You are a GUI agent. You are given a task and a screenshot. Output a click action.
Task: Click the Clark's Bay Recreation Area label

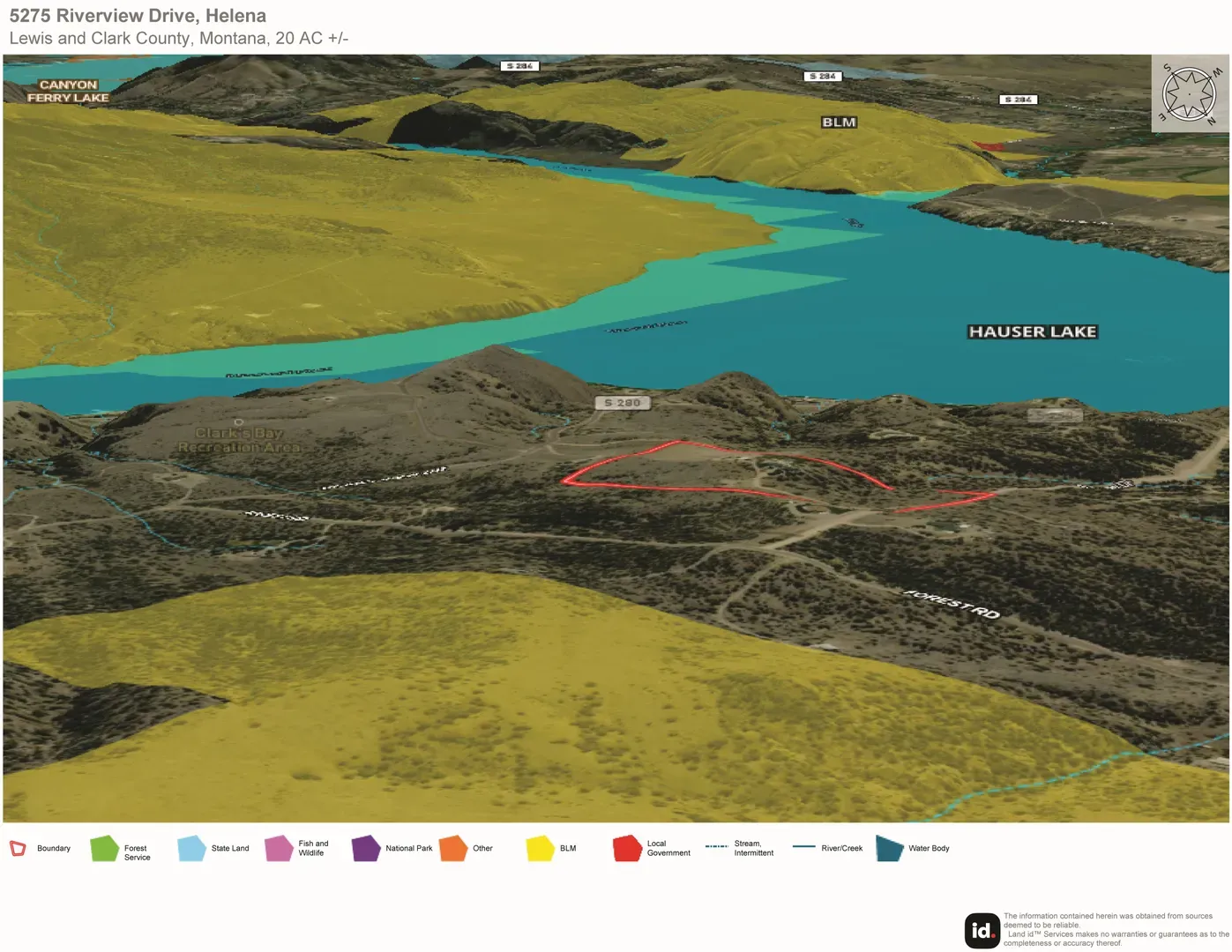[239, 440]
